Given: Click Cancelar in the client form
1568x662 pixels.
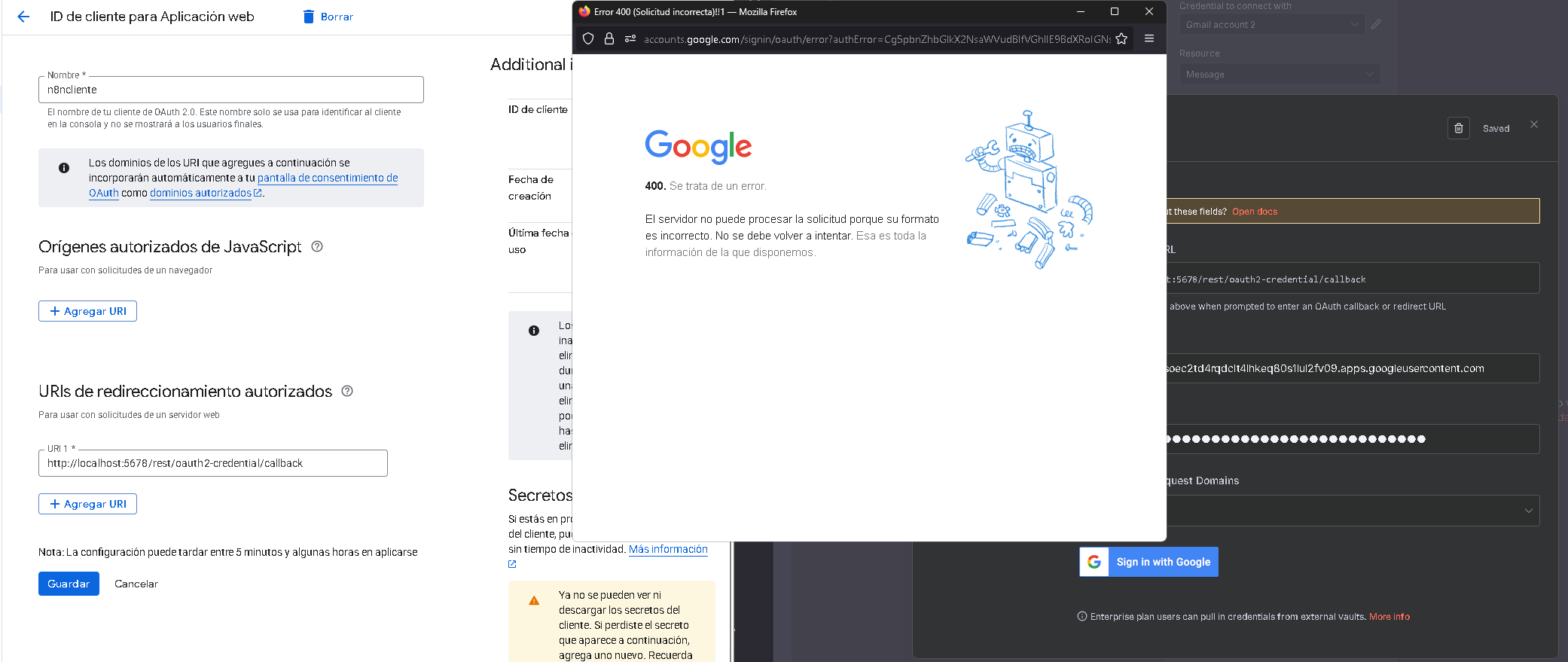Looking at the screenshot, I should (136, 584).
